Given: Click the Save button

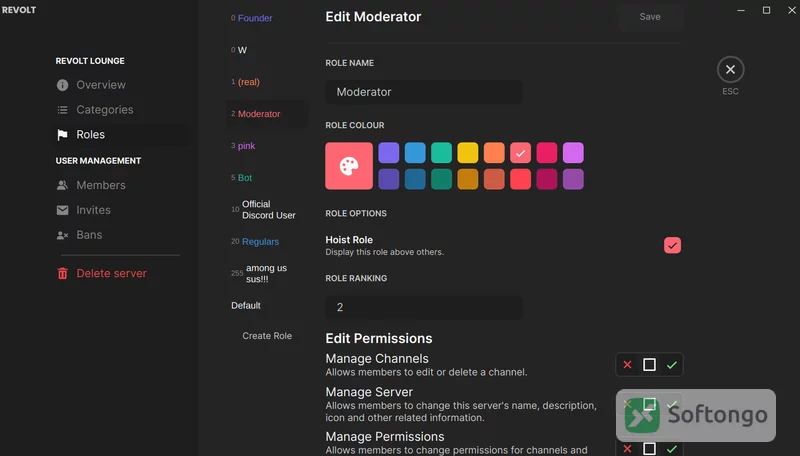Looking at the screenshot, I should tap(649, 17).
